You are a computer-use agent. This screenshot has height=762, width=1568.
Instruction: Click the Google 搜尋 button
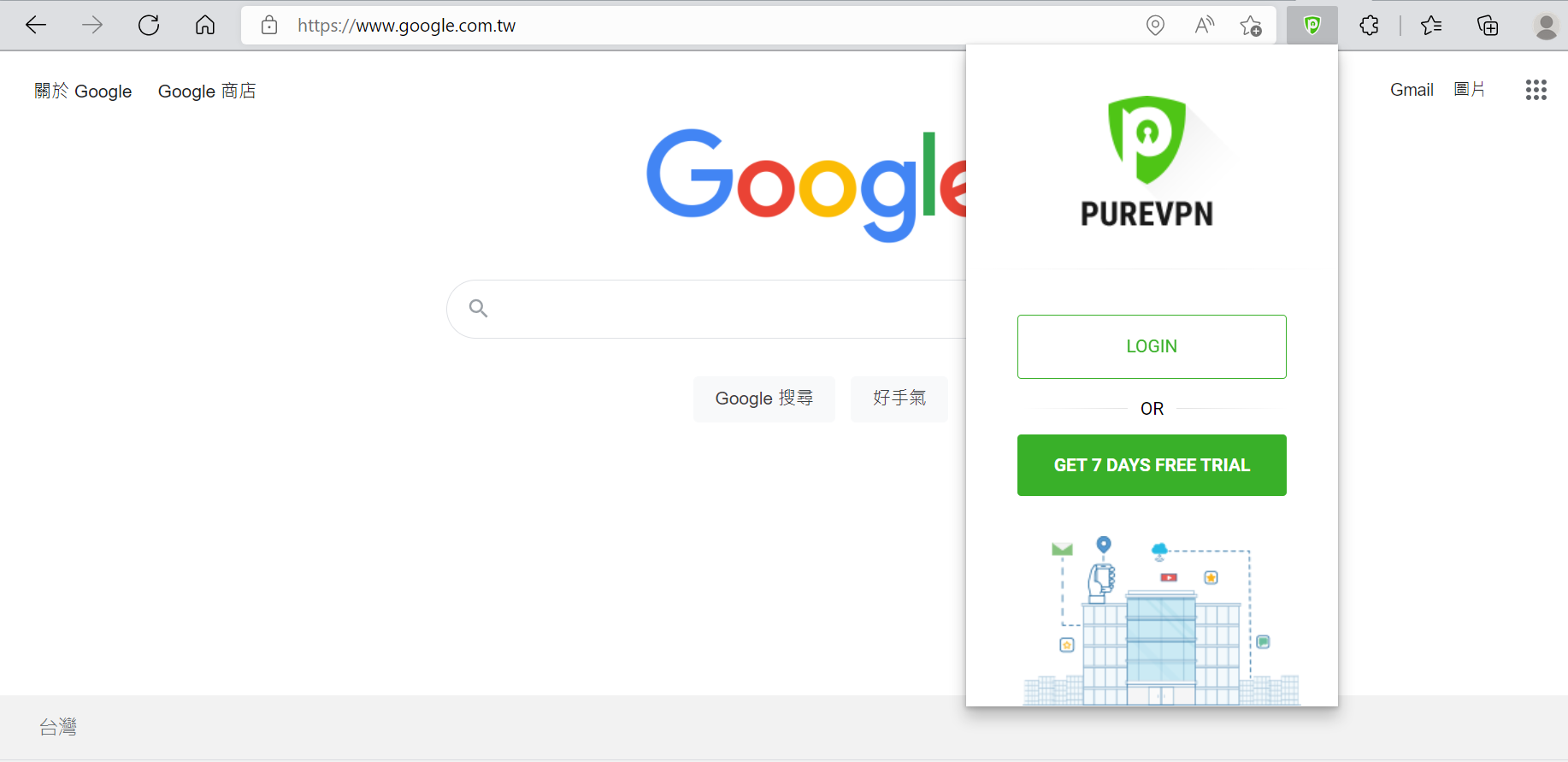click(764, 399)
